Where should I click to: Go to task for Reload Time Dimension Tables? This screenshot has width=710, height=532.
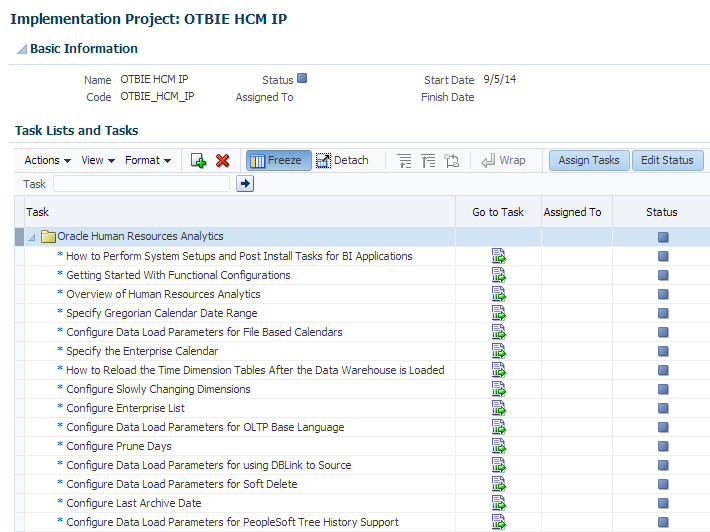tap(499, 370)
